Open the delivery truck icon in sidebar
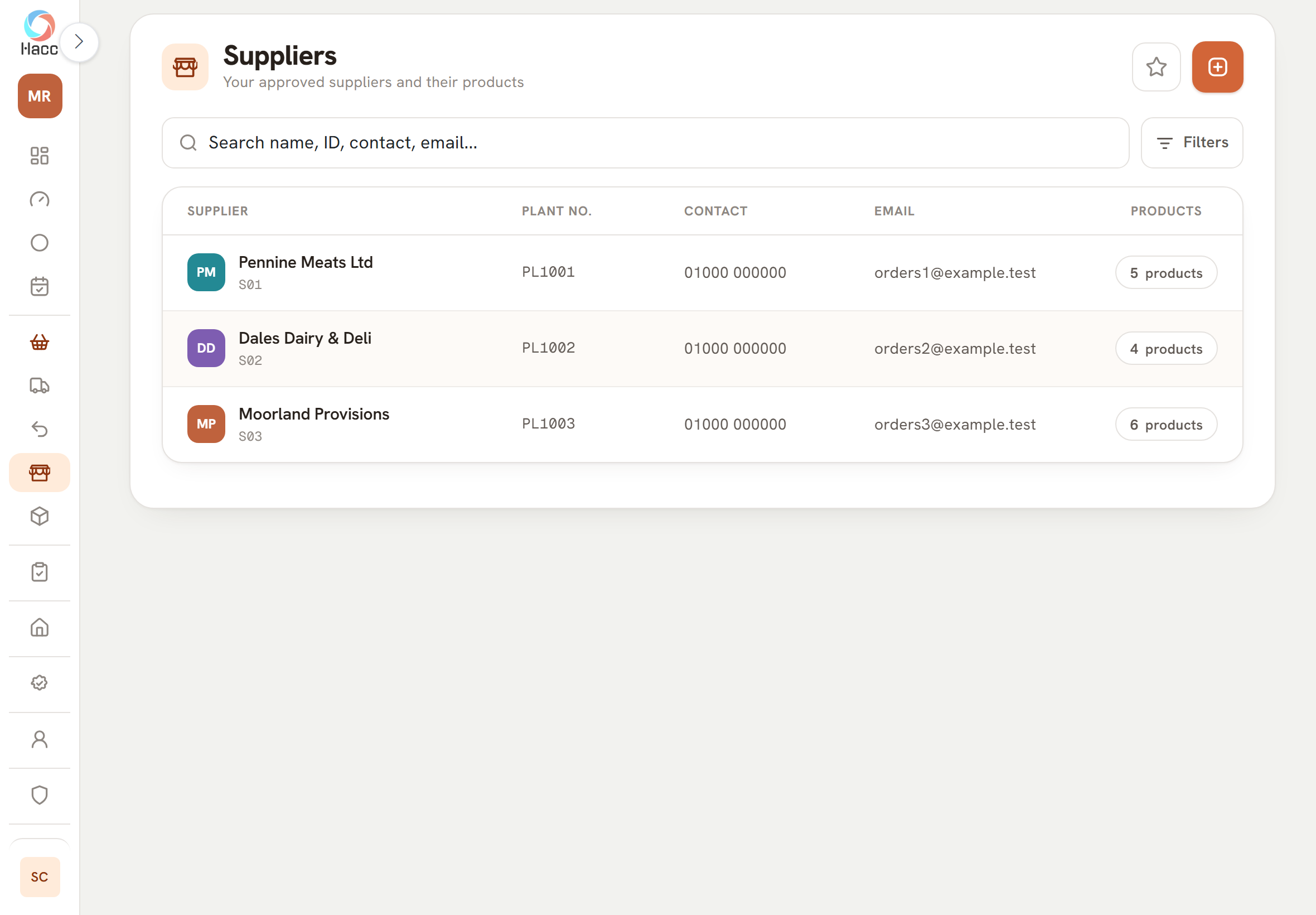1316x915 pixels. pyautogui.click(x=40, y=386)
